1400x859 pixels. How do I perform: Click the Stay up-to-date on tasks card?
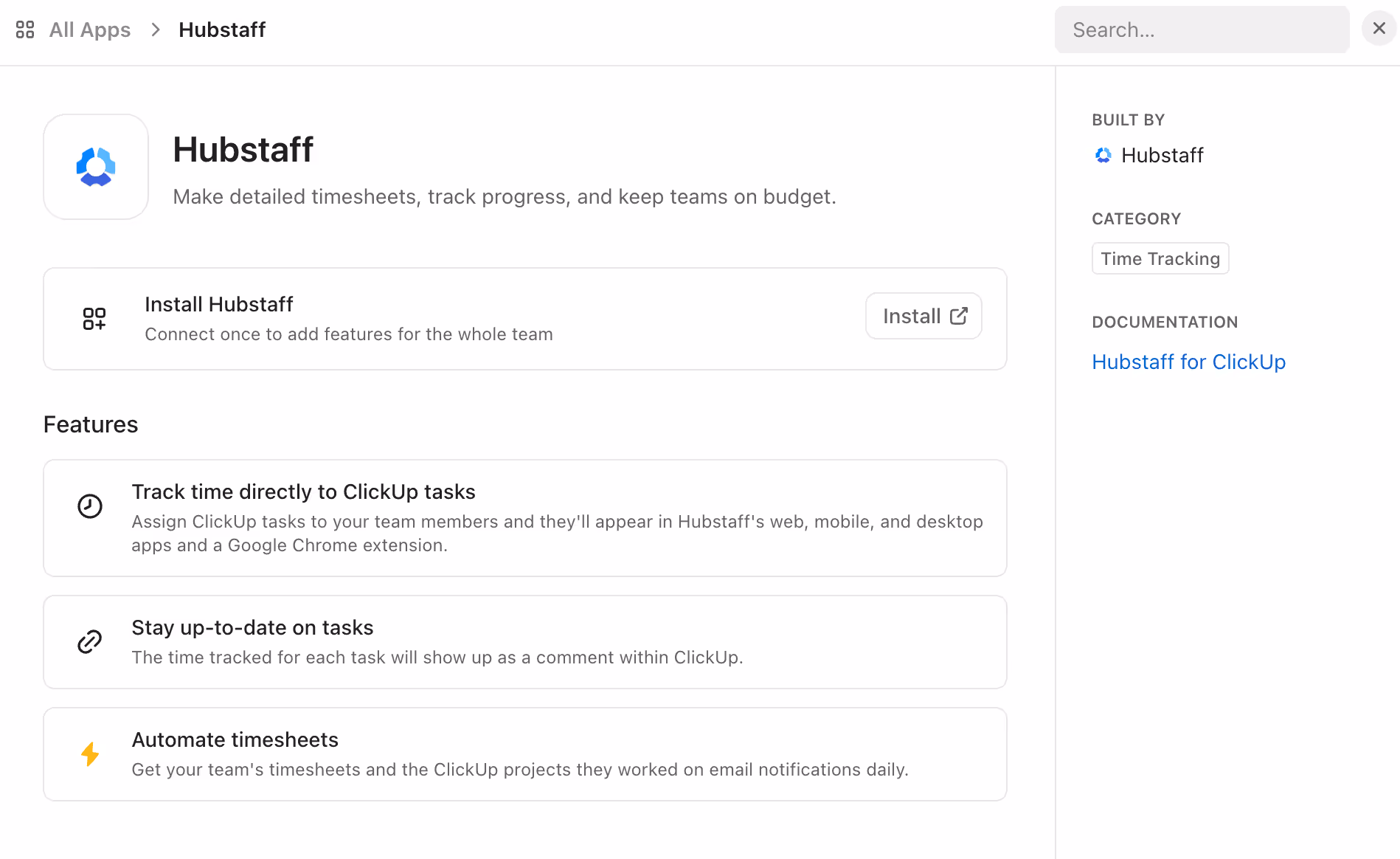point(524,641)
